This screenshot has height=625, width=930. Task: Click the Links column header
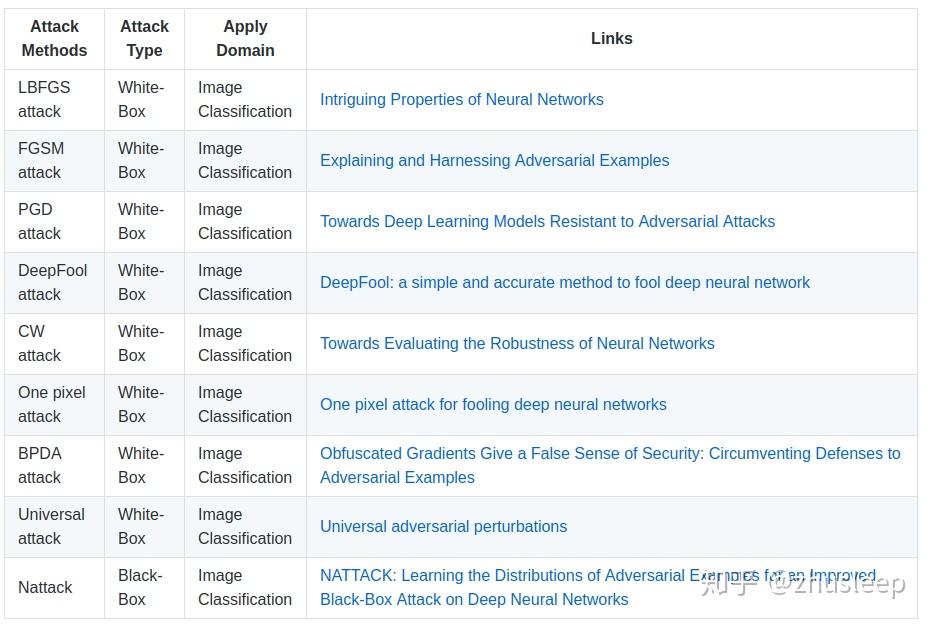[x=611, y=39]
